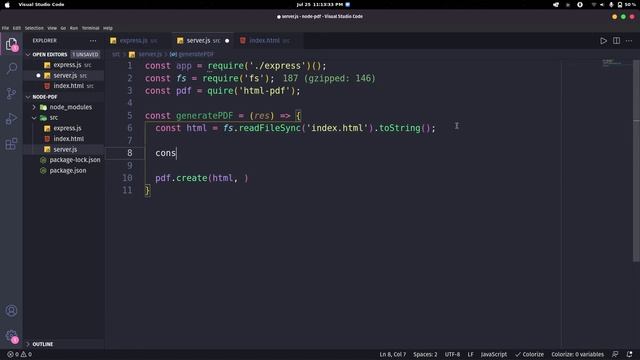640x360 pixels.
Task: Click the unsaved dot on server.js tab
Action: pos(227,41)
